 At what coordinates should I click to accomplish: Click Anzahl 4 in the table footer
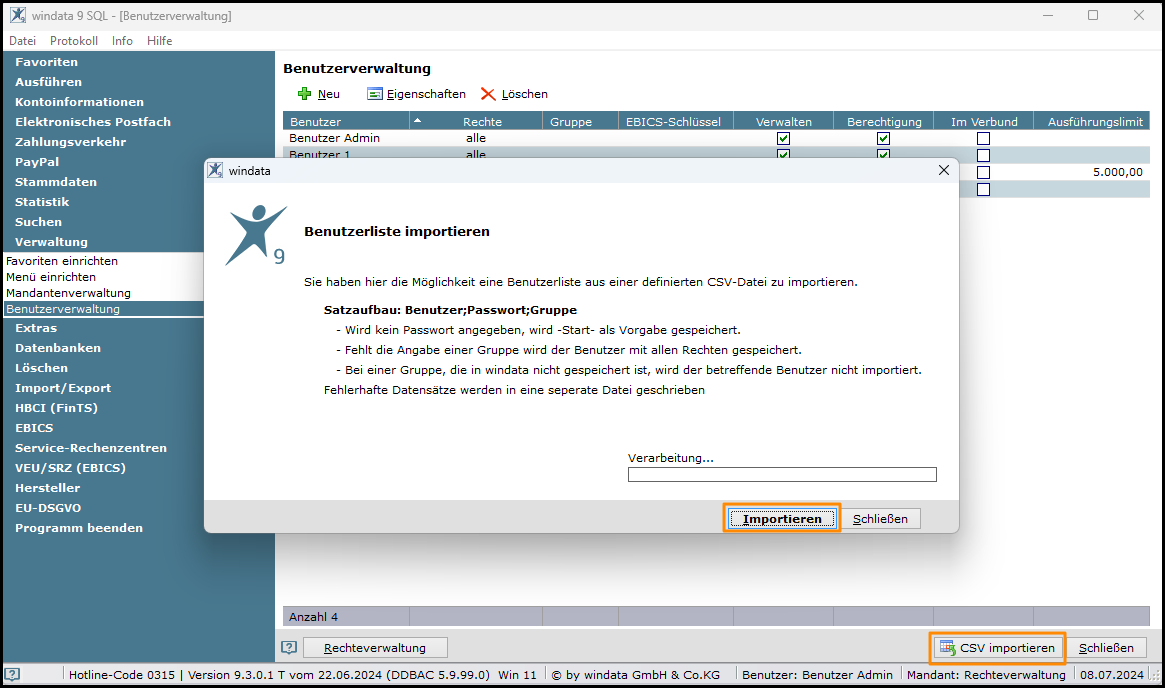pyautogui.click(x=314, y=617)
